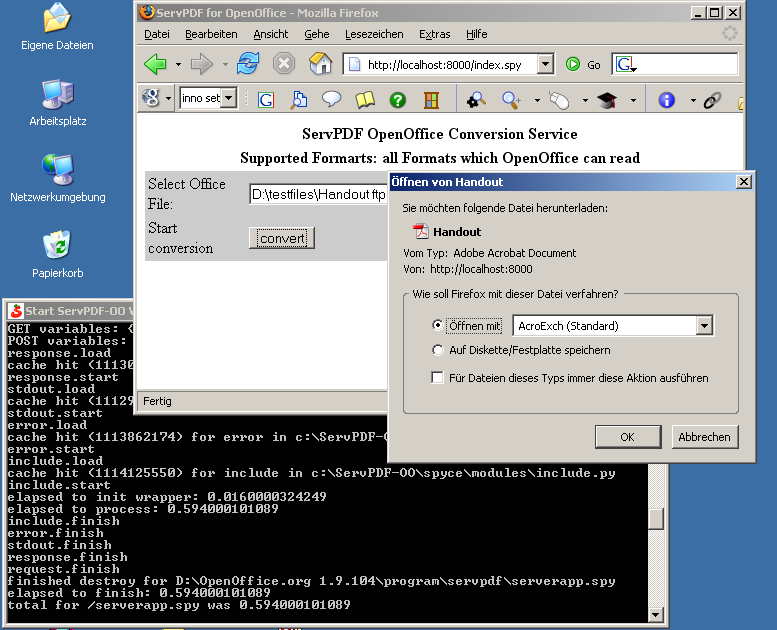
Task: Expand the 'inno set' search box dropdown
Action: click(x=228, y=98)
